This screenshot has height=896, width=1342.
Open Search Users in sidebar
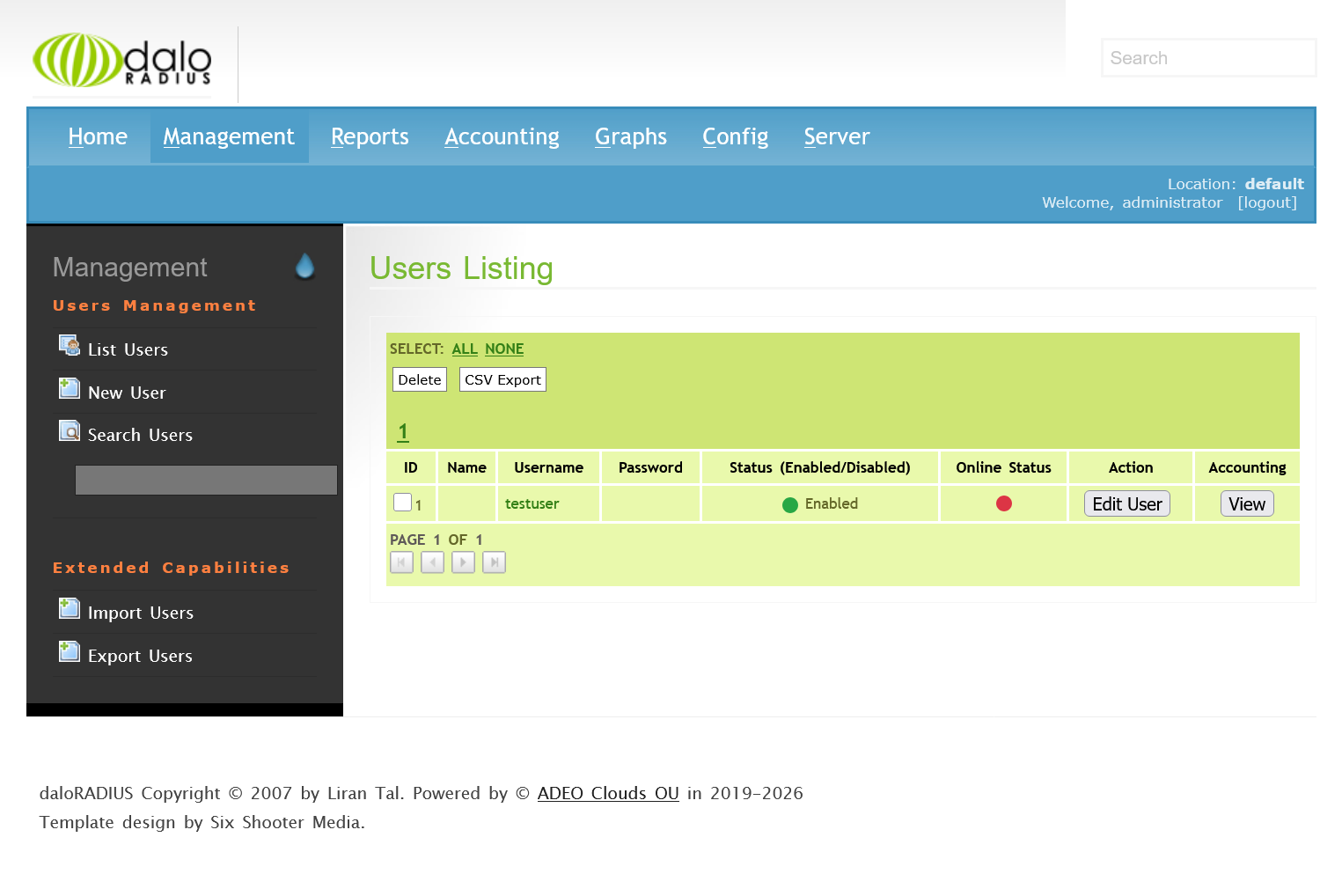(140, 435)
